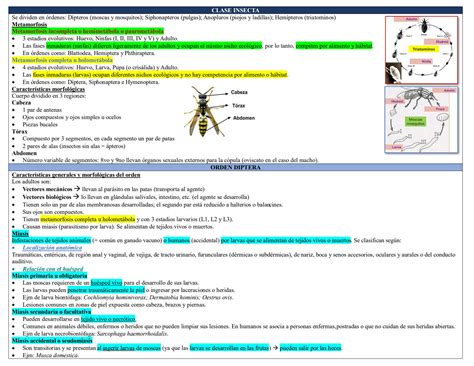The image size is (474, 366).
Task: Click the Relación con el huésped link
Action: click(53, 269)
